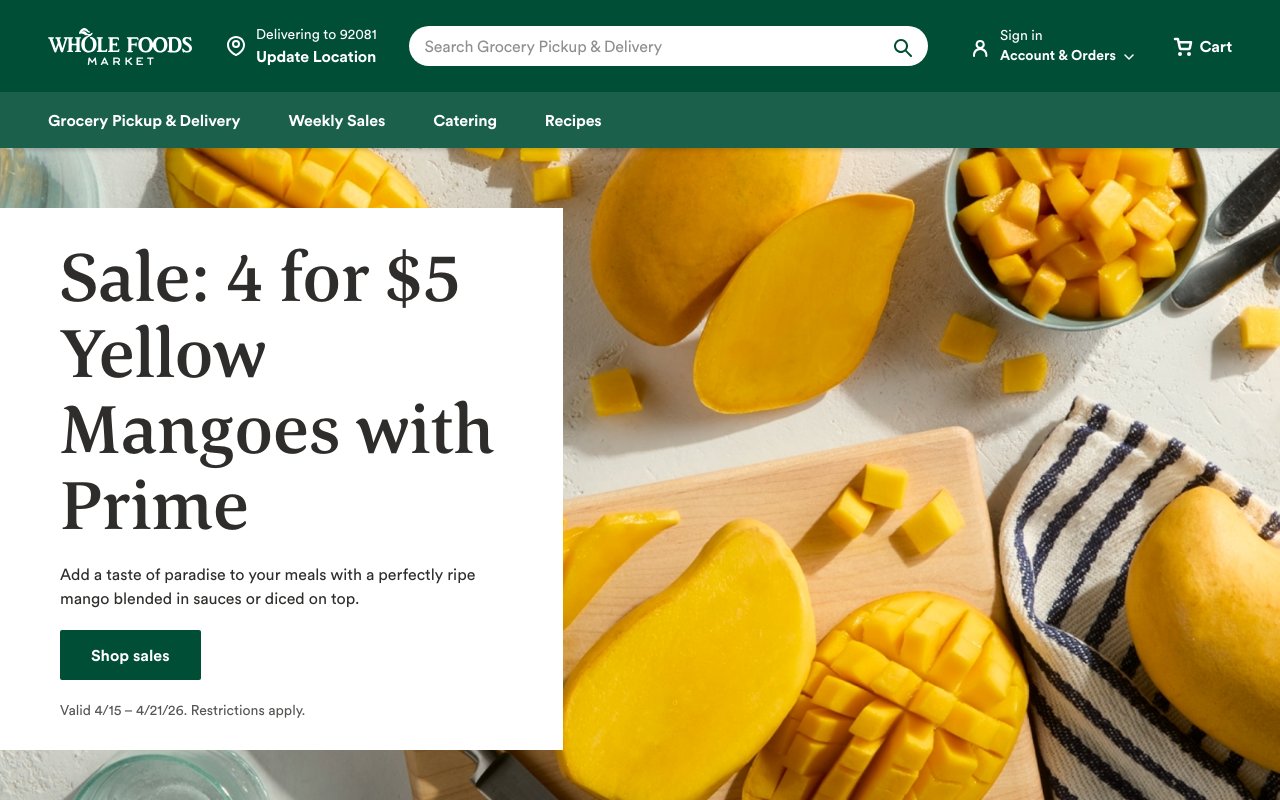Click the account person icon
This screenshot has height=800, width=1280.
coord(980,48)
